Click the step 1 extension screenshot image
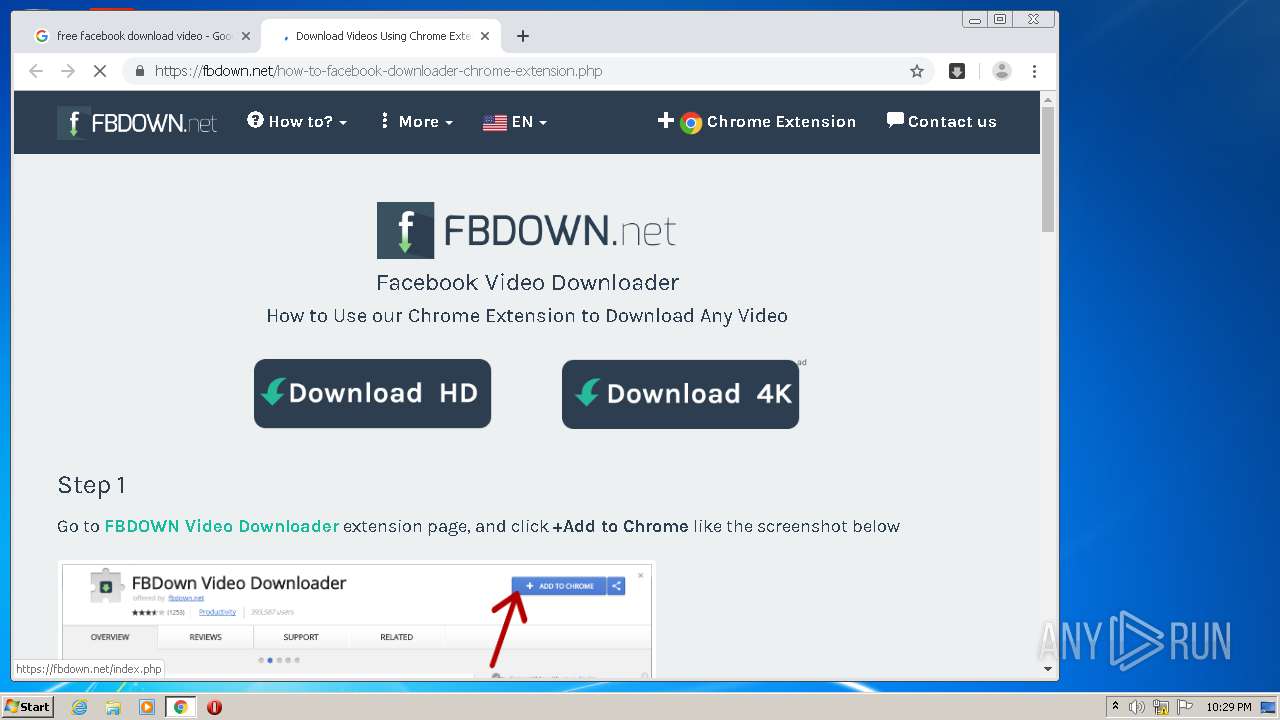 click(x=356, y=619)
